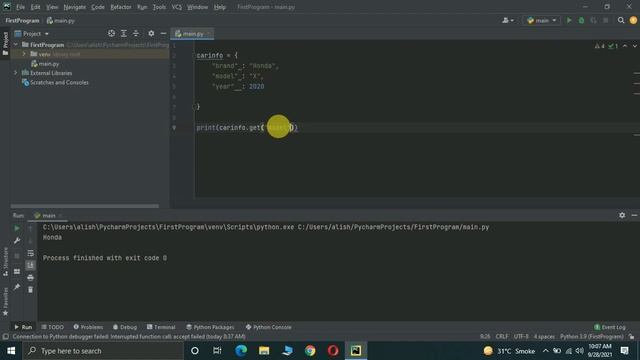This screenshot has width=640, height=360.
Task: Click FirstProgram breadcrumb in navigation bar
Action: tap(22, 20)
